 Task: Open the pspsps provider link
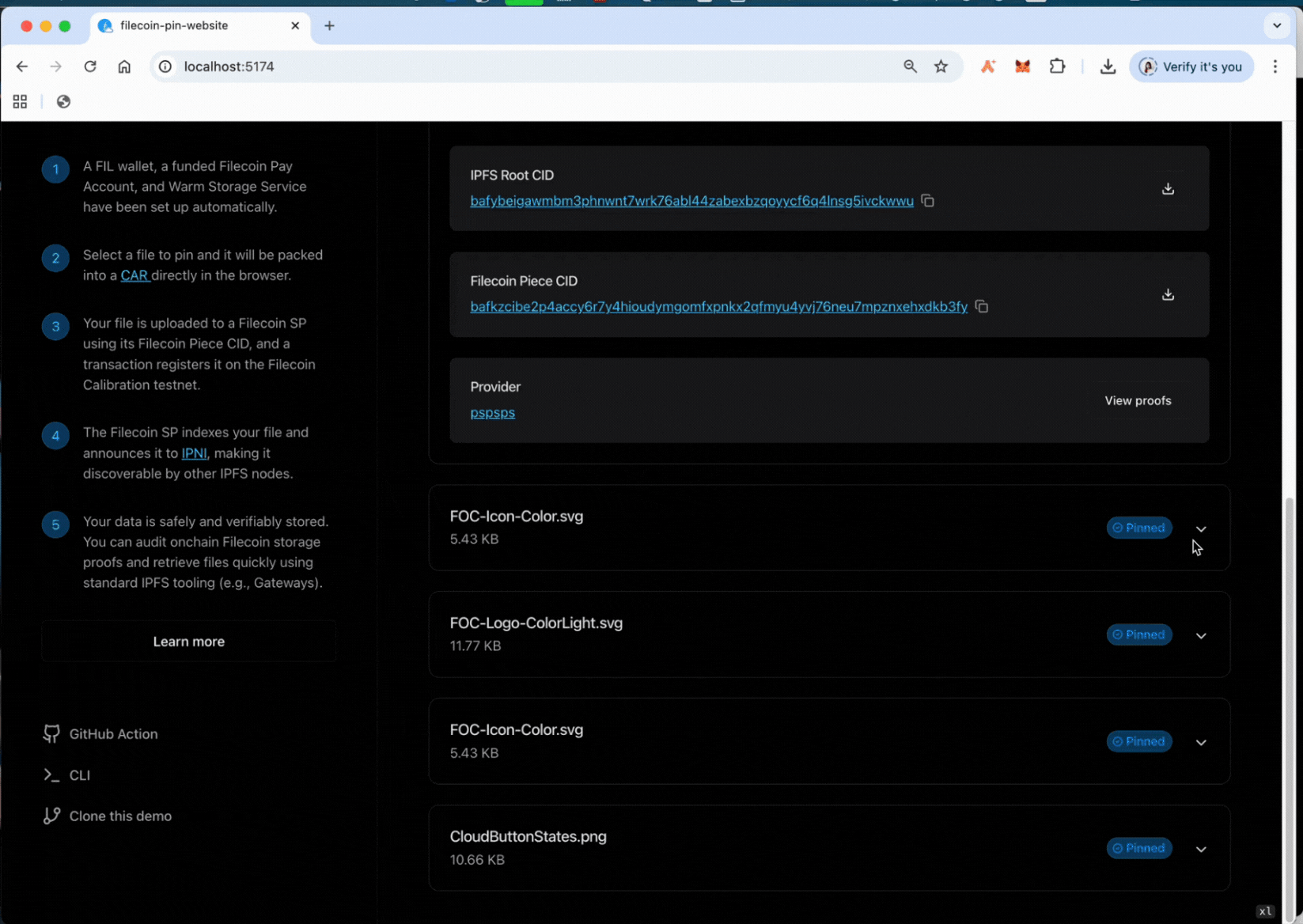[492, 413]
